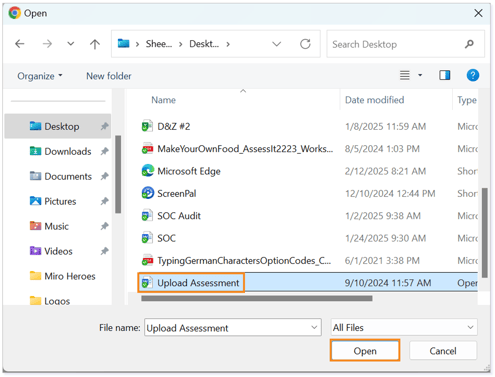Screen dimensions: 495x377
Task: Sort files by Date modified column
Action: (374, 100)
